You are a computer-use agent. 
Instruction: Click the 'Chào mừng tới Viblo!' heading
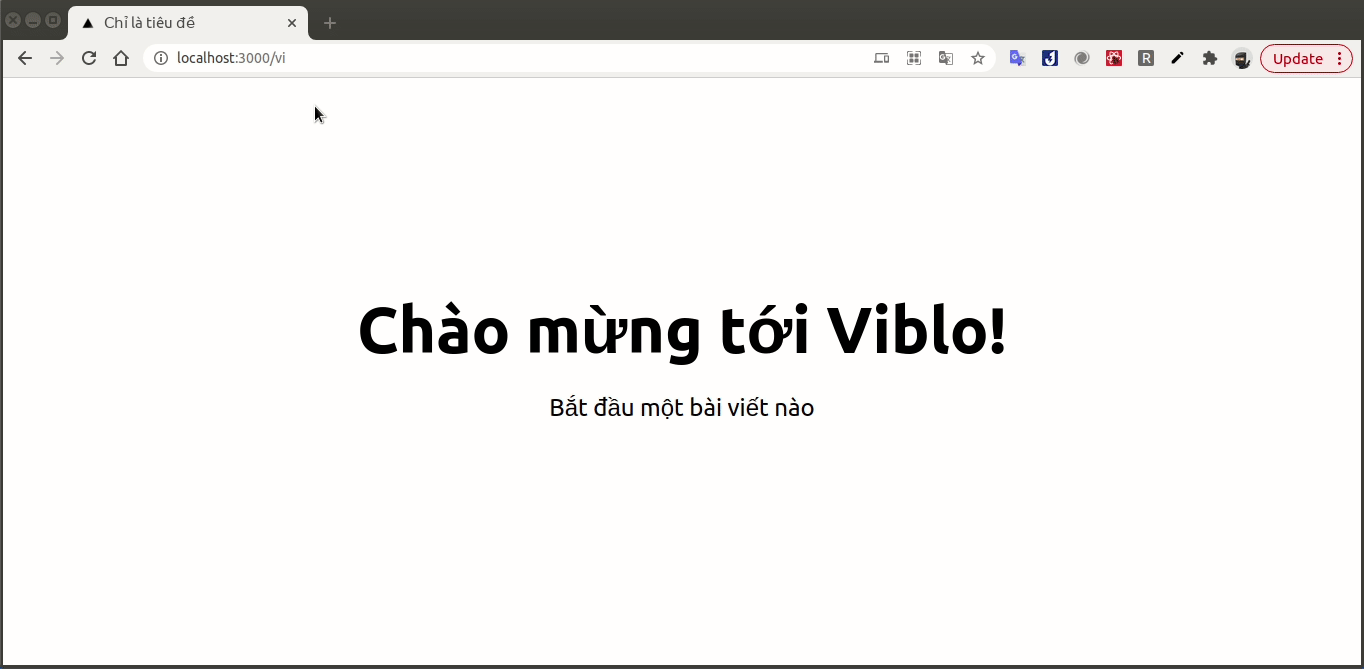pyautogui.click(x=682, y=331)
